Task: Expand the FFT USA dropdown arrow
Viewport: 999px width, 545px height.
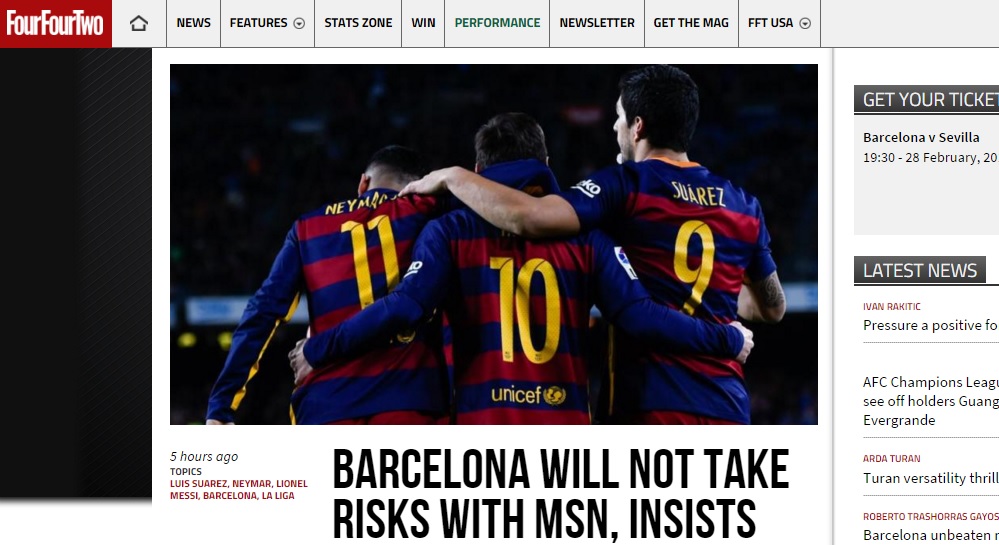Action: [805, 24]
